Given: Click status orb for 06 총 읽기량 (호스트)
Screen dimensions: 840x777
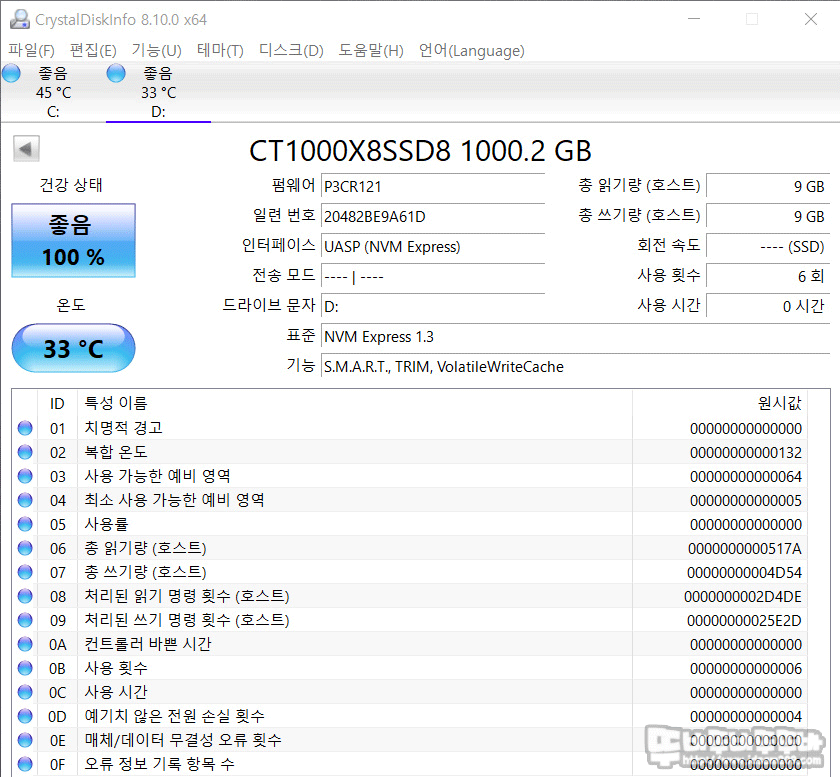Looking at the screenshot, I should [x=25, y=548].
